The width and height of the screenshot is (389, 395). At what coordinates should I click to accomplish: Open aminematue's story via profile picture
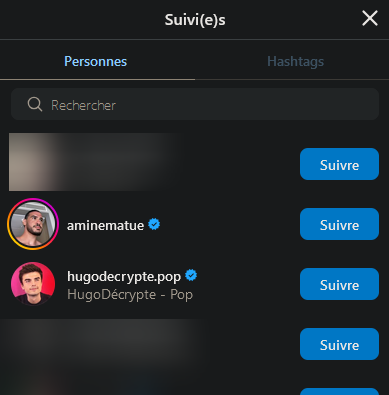(33, 224)
